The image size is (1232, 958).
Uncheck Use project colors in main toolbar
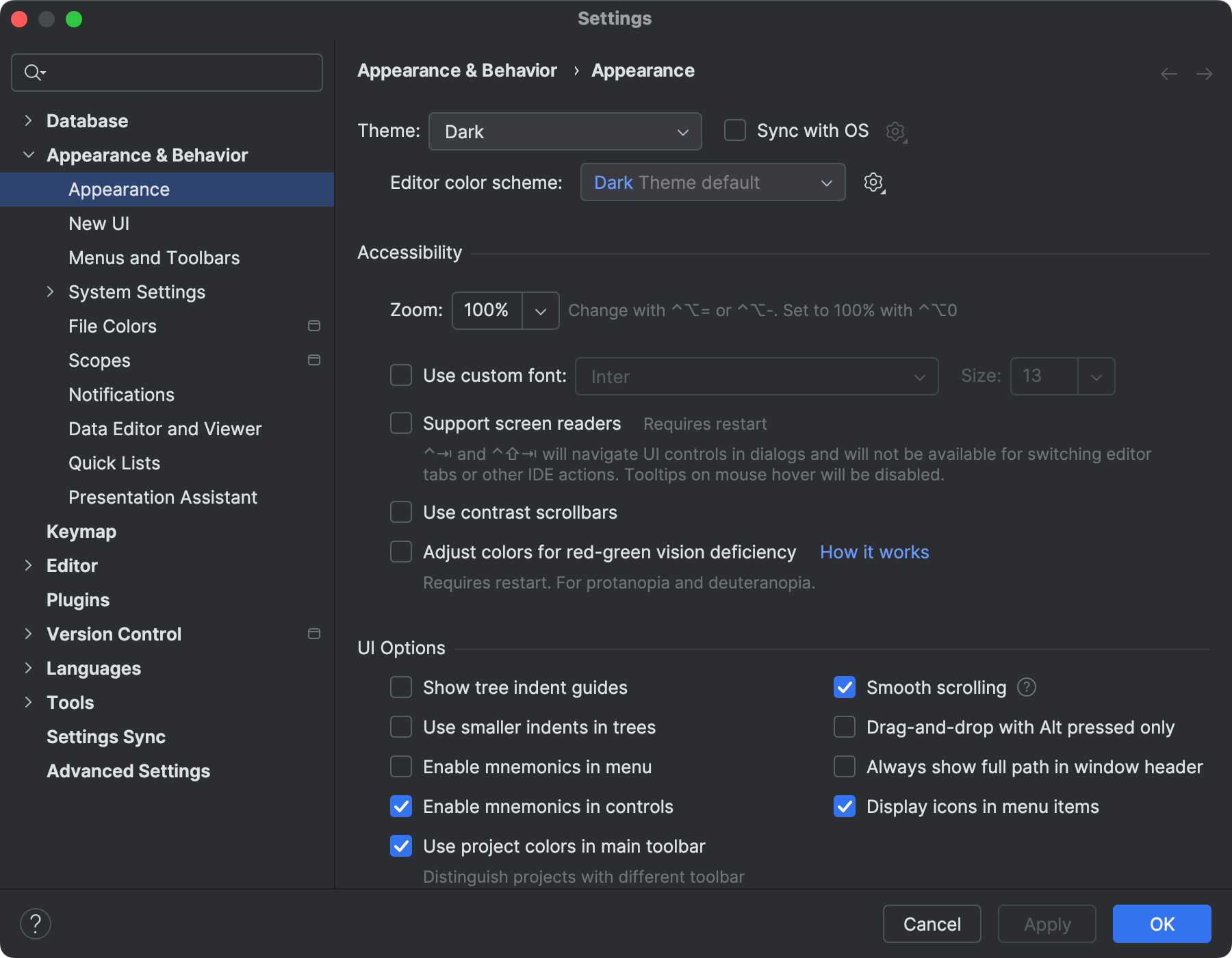coord(401,846)
